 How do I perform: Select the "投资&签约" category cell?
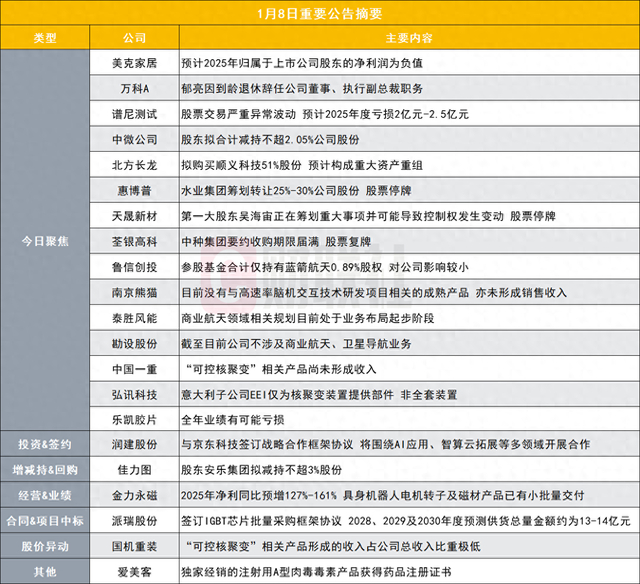45,444
